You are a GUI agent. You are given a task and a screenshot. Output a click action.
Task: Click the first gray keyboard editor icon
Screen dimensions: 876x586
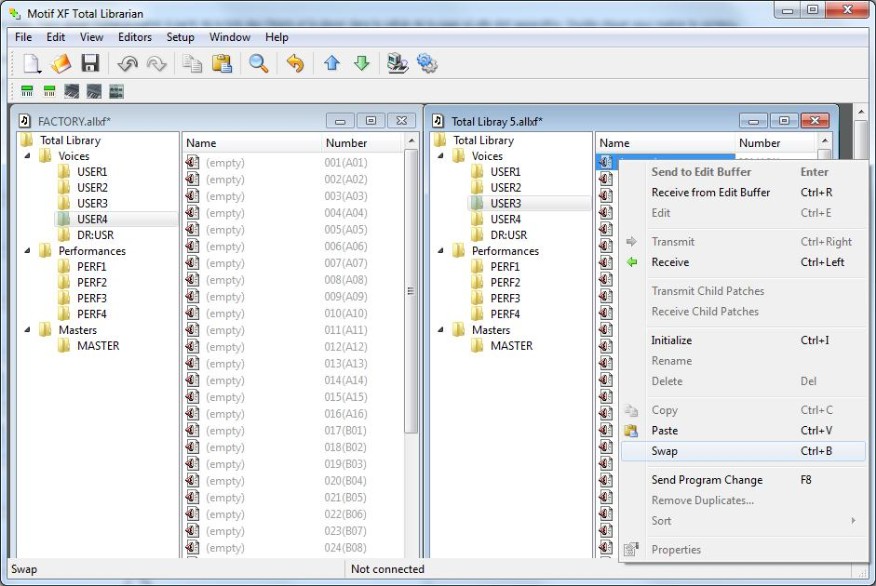pyautogui.click(x=72, y=91)
